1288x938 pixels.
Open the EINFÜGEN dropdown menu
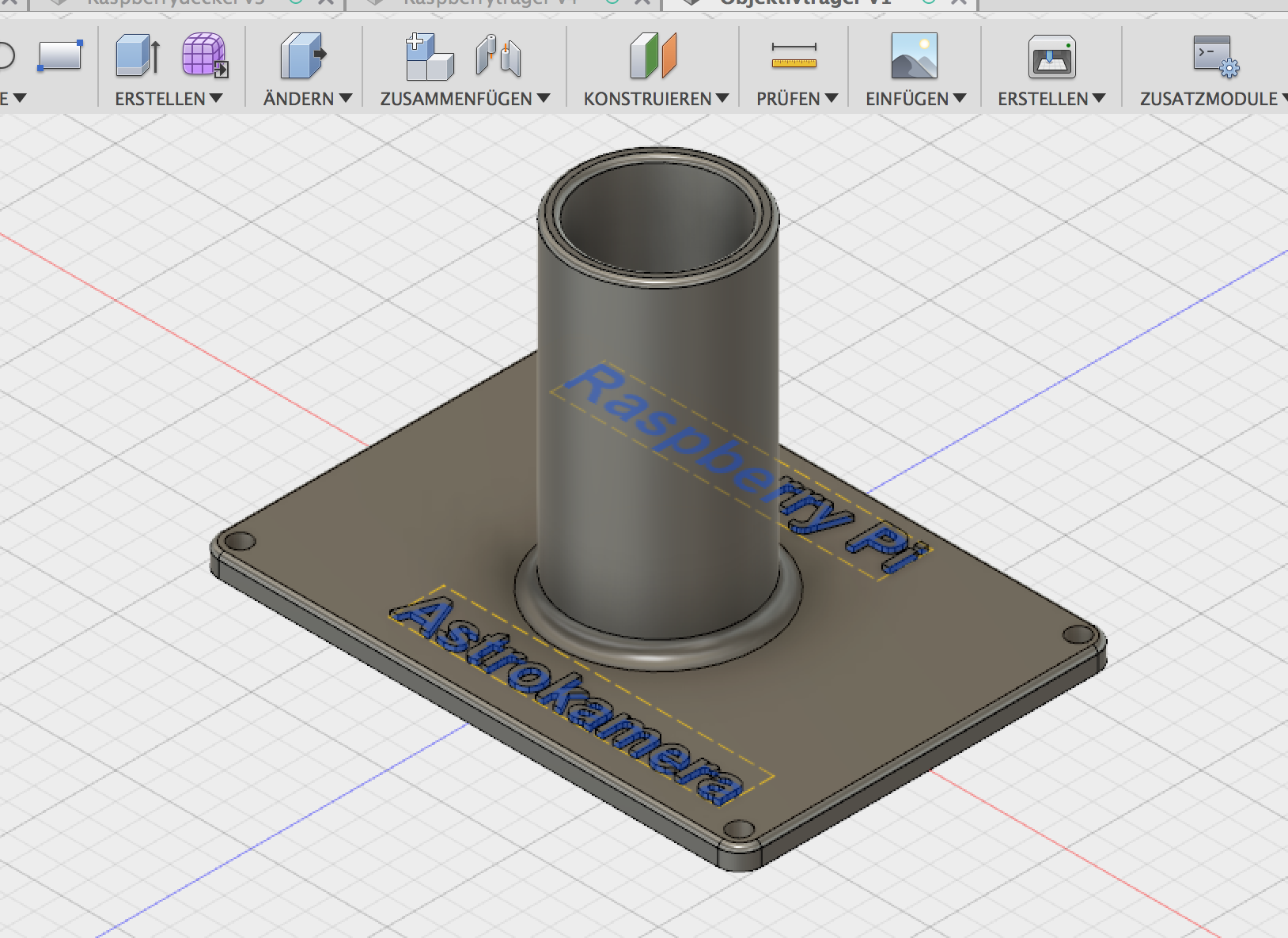click(916, 99)
